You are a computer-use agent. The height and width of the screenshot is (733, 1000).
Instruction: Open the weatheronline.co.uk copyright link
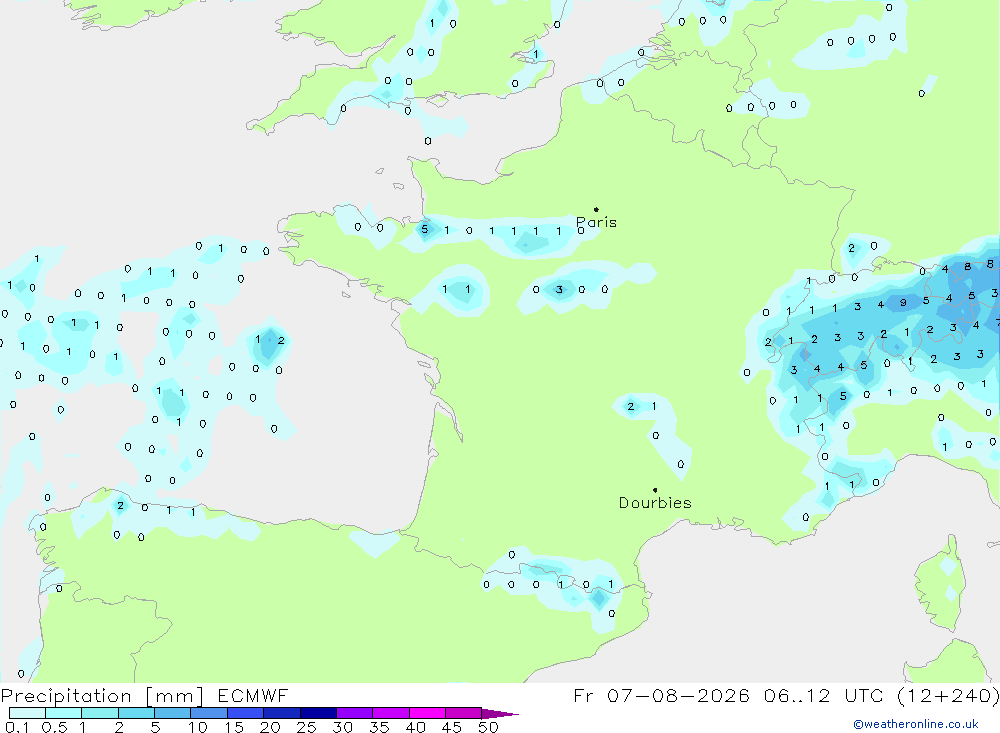pyautogui.click(x=916, y=724)
